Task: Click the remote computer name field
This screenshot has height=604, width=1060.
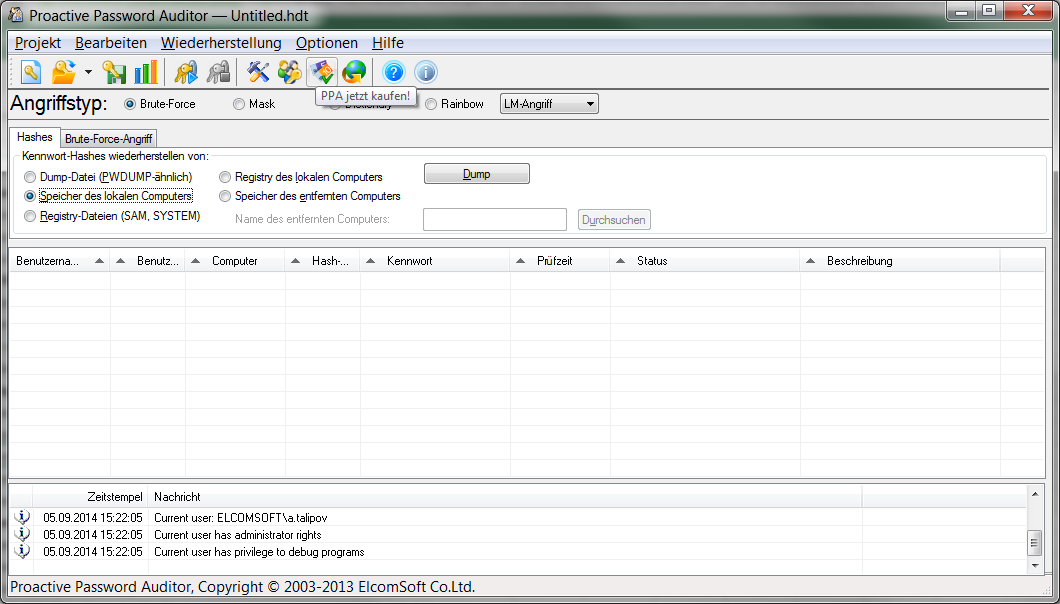Action: pos(495,219)
